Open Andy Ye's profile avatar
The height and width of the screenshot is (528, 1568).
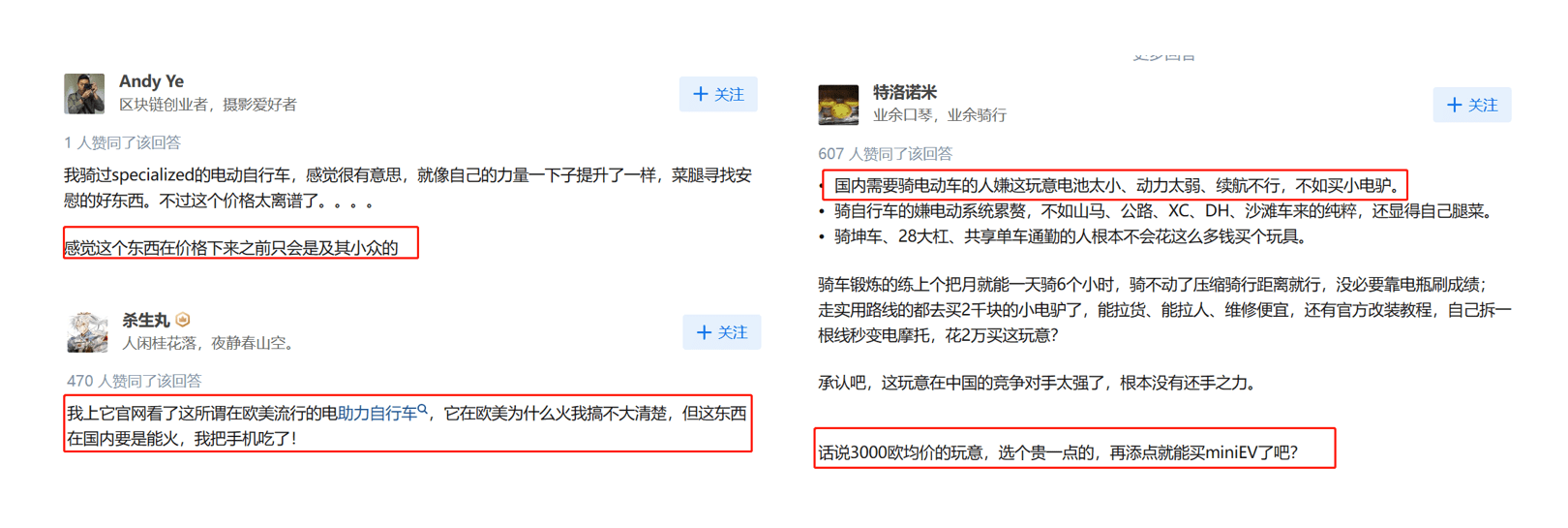click(84, 93)
